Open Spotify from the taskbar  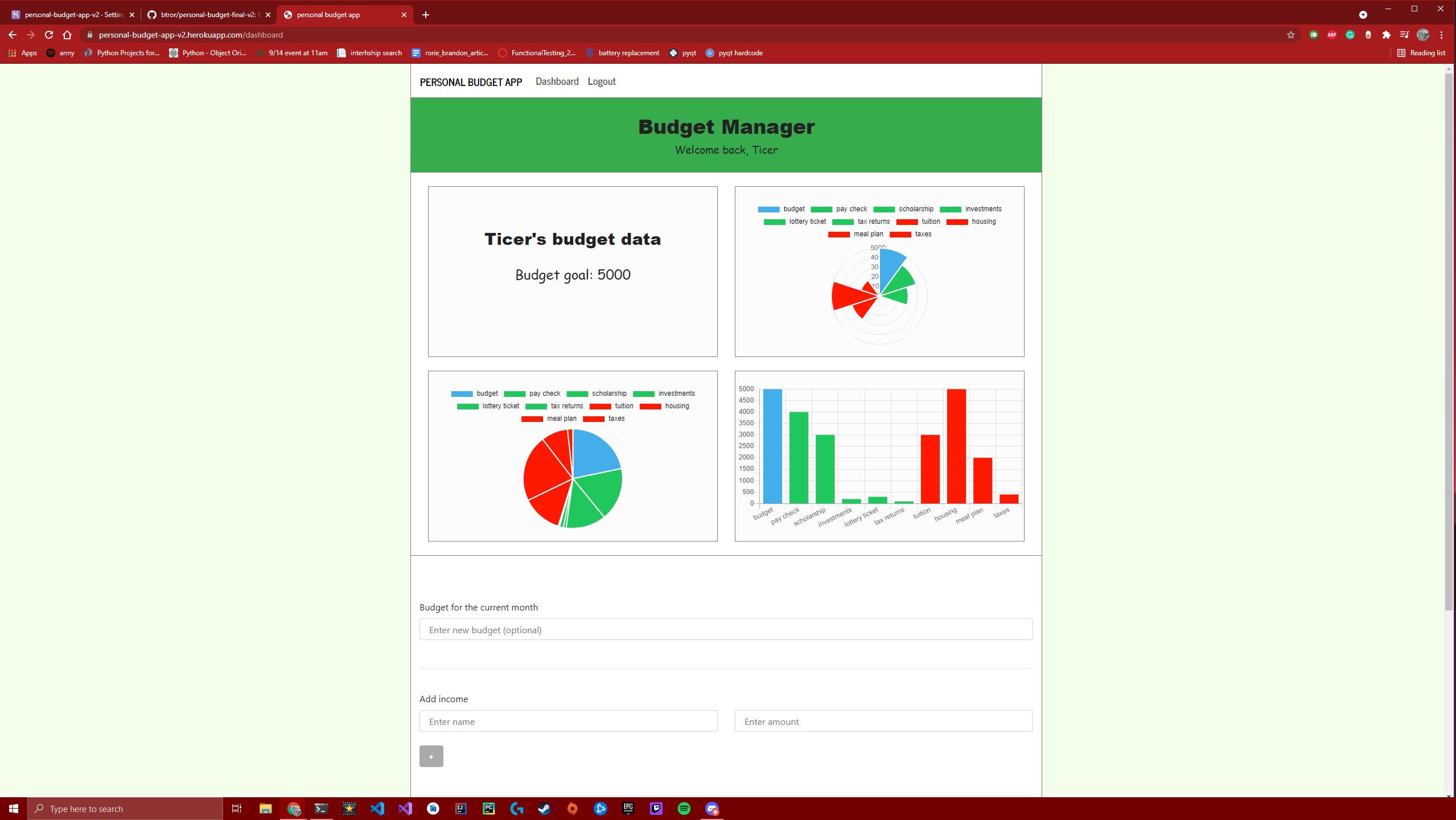click(684, 809)
